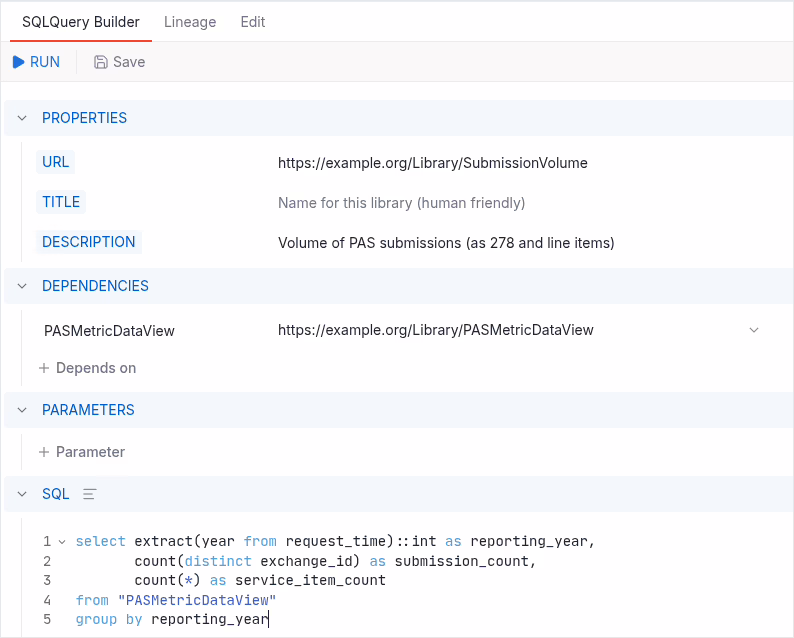Click the PASMetricDataView library URL value
Viewport: 794px width, 638px height.
click(435, 330)
